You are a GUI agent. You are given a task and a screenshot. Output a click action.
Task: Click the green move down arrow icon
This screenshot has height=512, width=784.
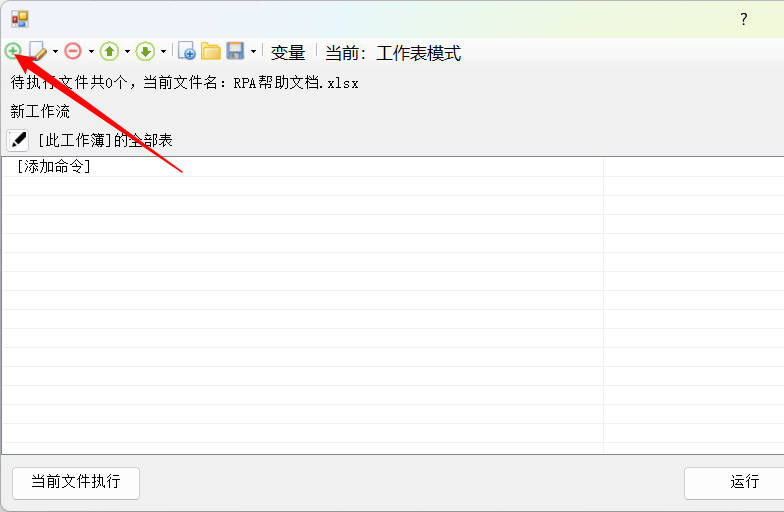145,51
